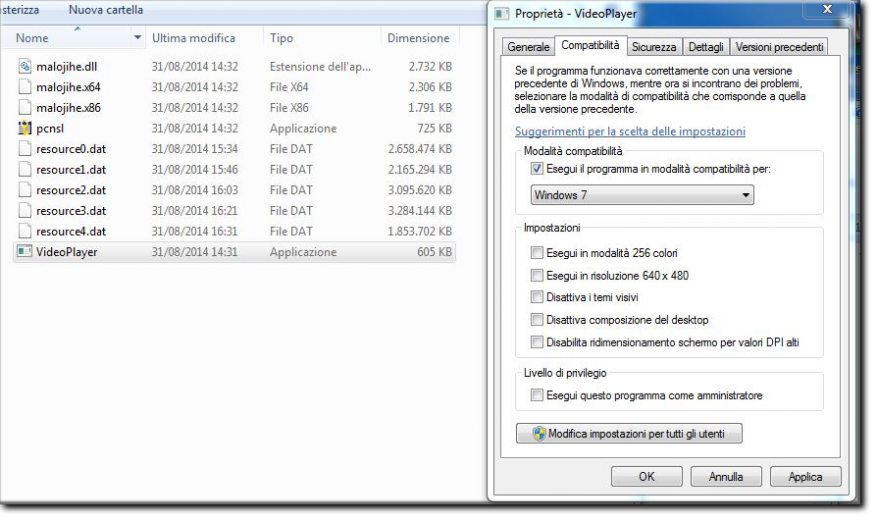Click the resource4.dat file icon
The width and height of the screenshot is (877, 521).
click(25, 232)
